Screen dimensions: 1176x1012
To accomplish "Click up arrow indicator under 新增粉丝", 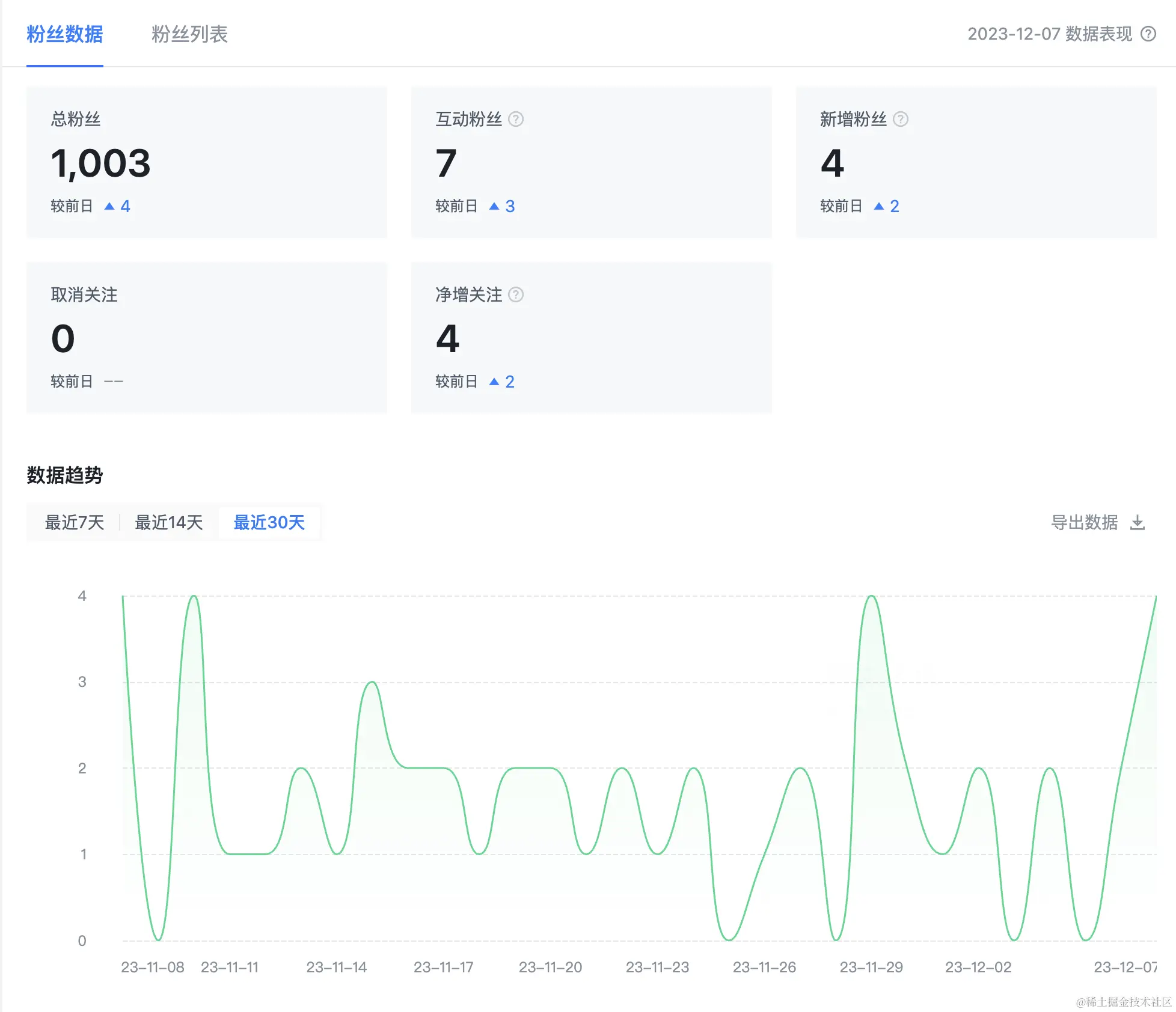I will pos(878,206).
